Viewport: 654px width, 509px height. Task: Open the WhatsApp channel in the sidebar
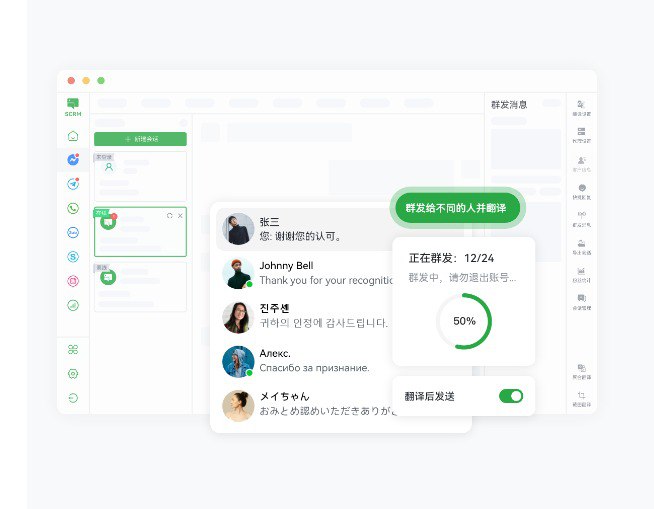click(x=73, y=208)
